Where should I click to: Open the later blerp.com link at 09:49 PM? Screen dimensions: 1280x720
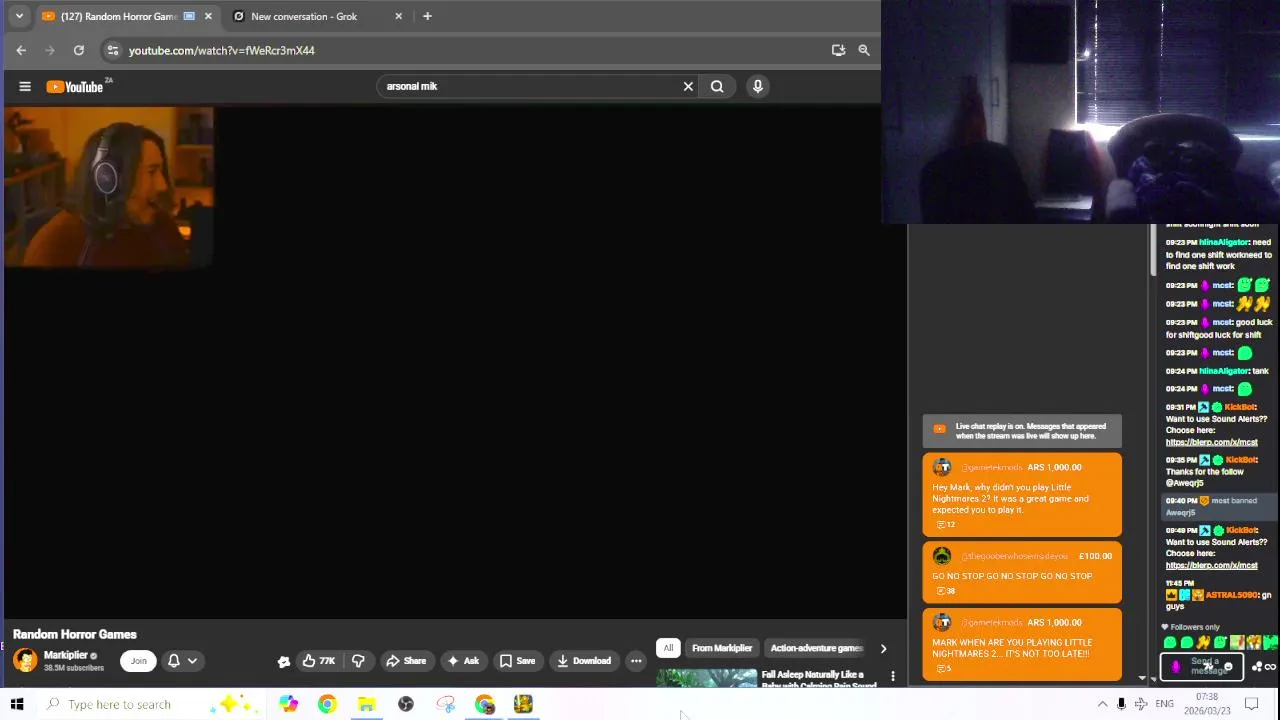tap(1211, 565)
